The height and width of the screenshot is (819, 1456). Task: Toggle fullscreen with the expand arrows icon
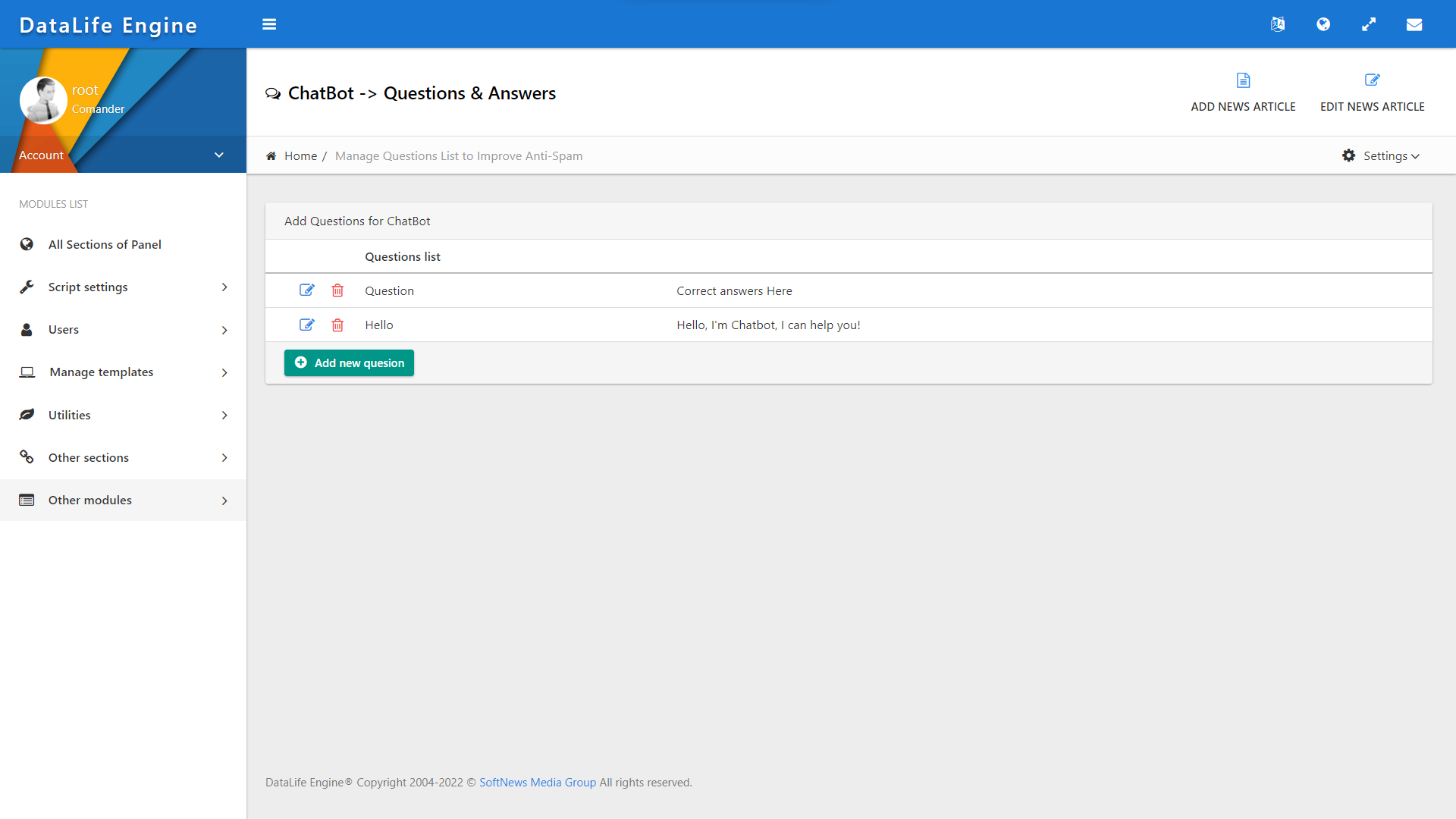click(1369, 24)
